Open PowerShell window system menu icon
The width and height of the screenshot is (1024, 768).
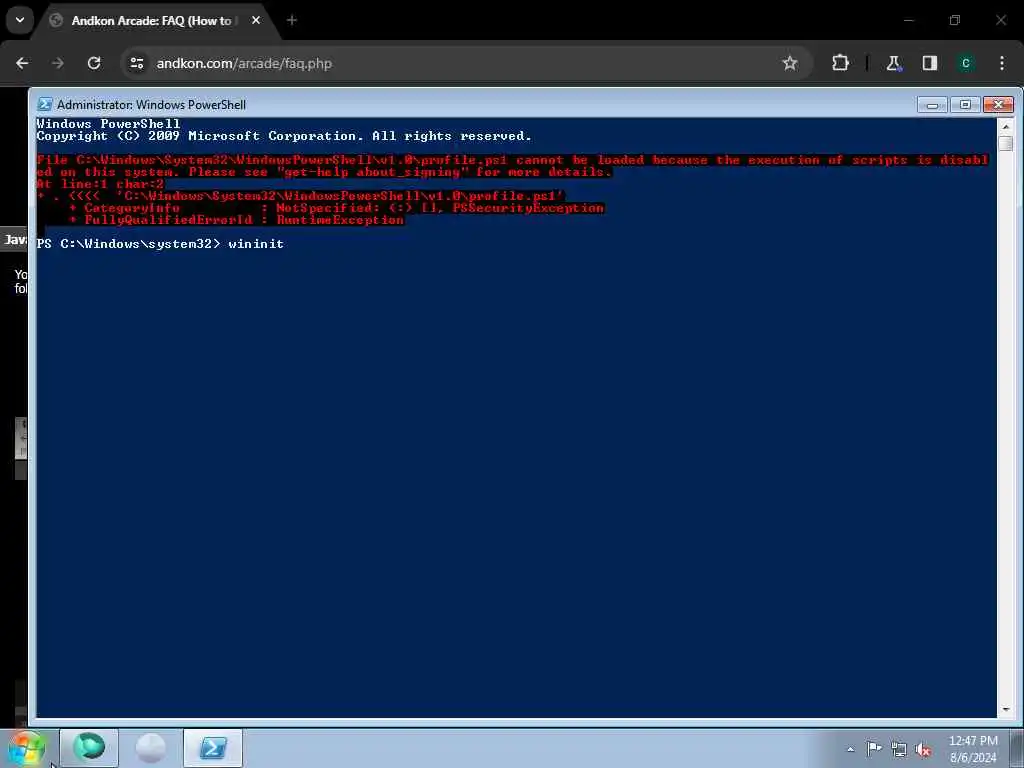pyautogui.click(x=44, y=104)
